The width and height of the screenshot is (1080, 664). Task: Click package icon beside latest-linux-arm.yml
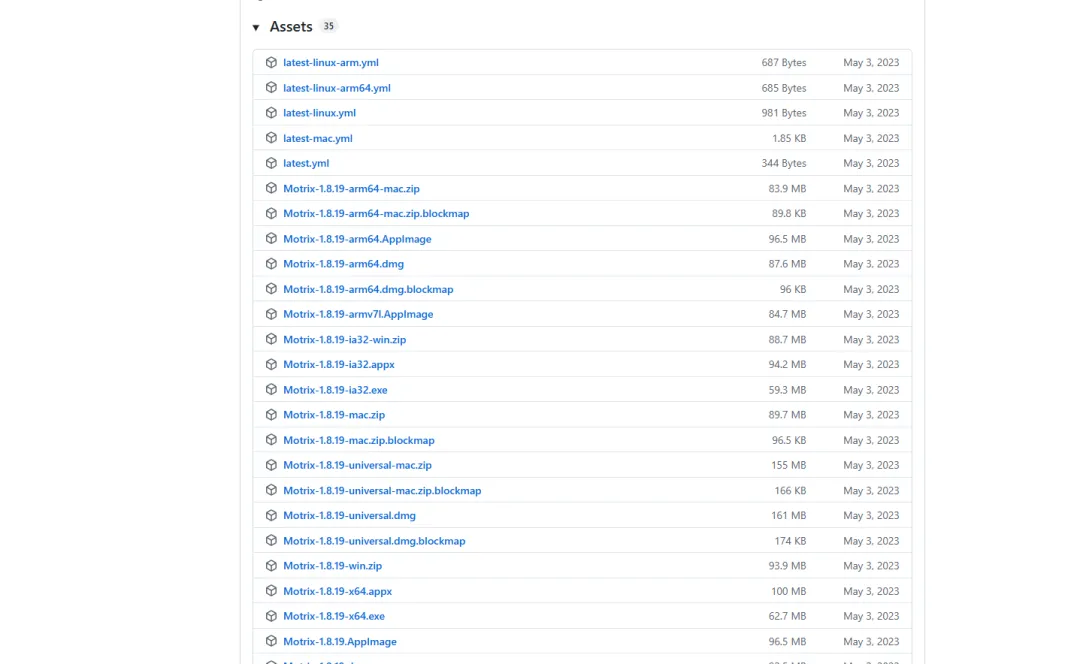pos(271,62)
